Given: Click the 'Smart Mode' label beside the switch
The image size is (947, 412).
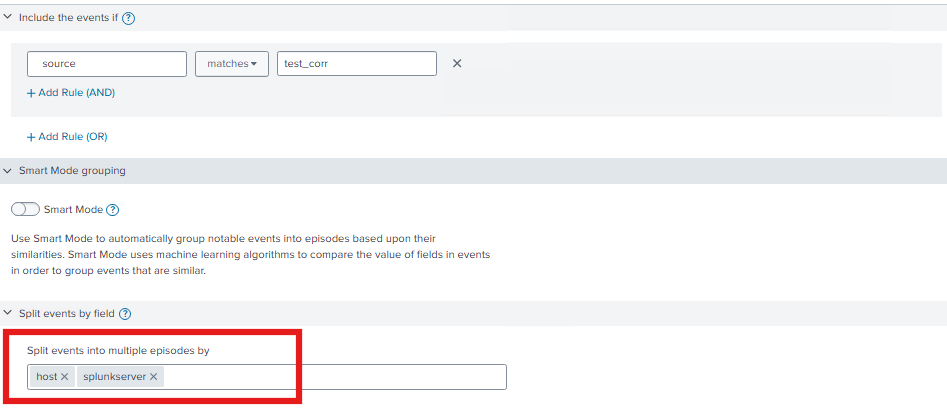Looking at the screenshot, I should (x=73, y=210).
